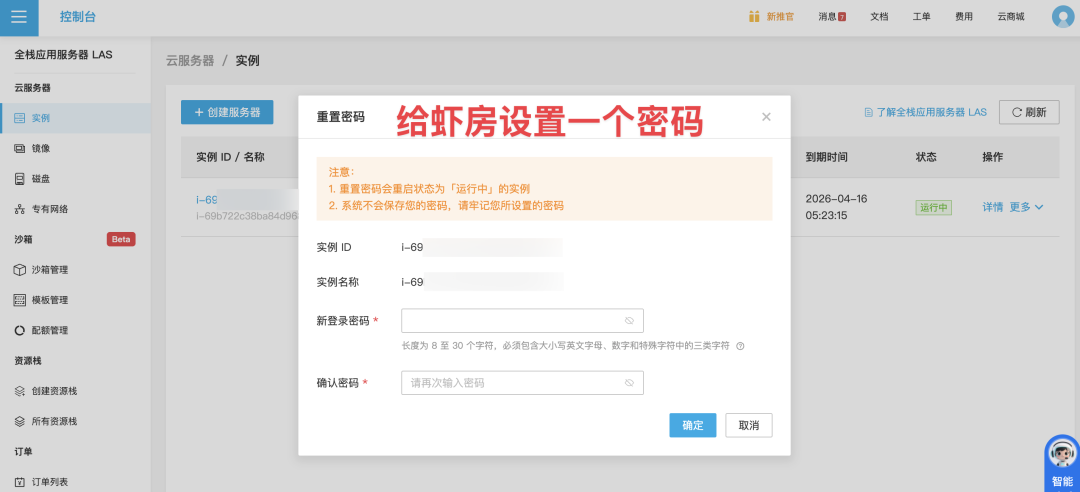
Task: Open the smart assistant robot icon
Action: 1061,457
